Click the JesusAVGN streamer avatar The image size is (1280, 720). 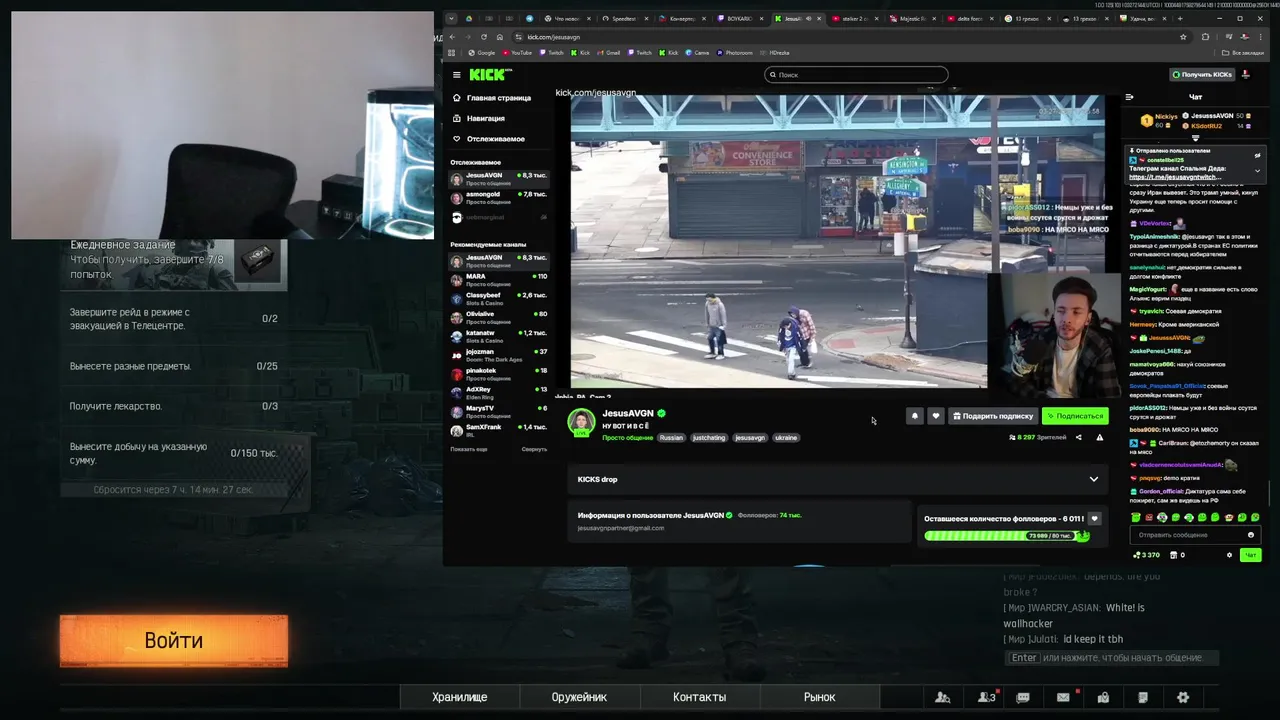[x=581, y=422]
